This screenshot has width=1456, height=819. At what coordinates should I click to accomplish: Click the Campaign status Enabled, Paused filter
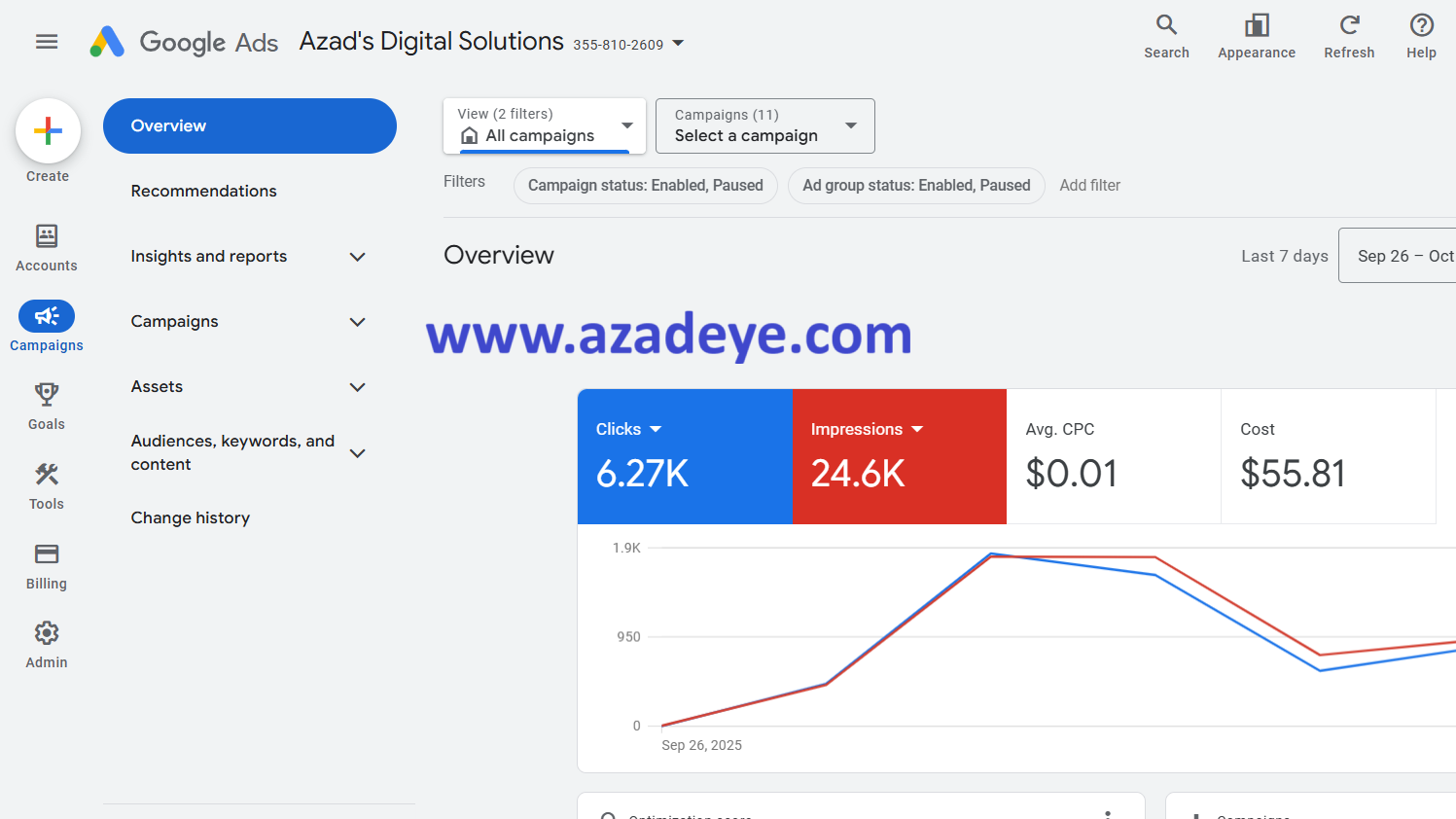(x=645, y=185)
